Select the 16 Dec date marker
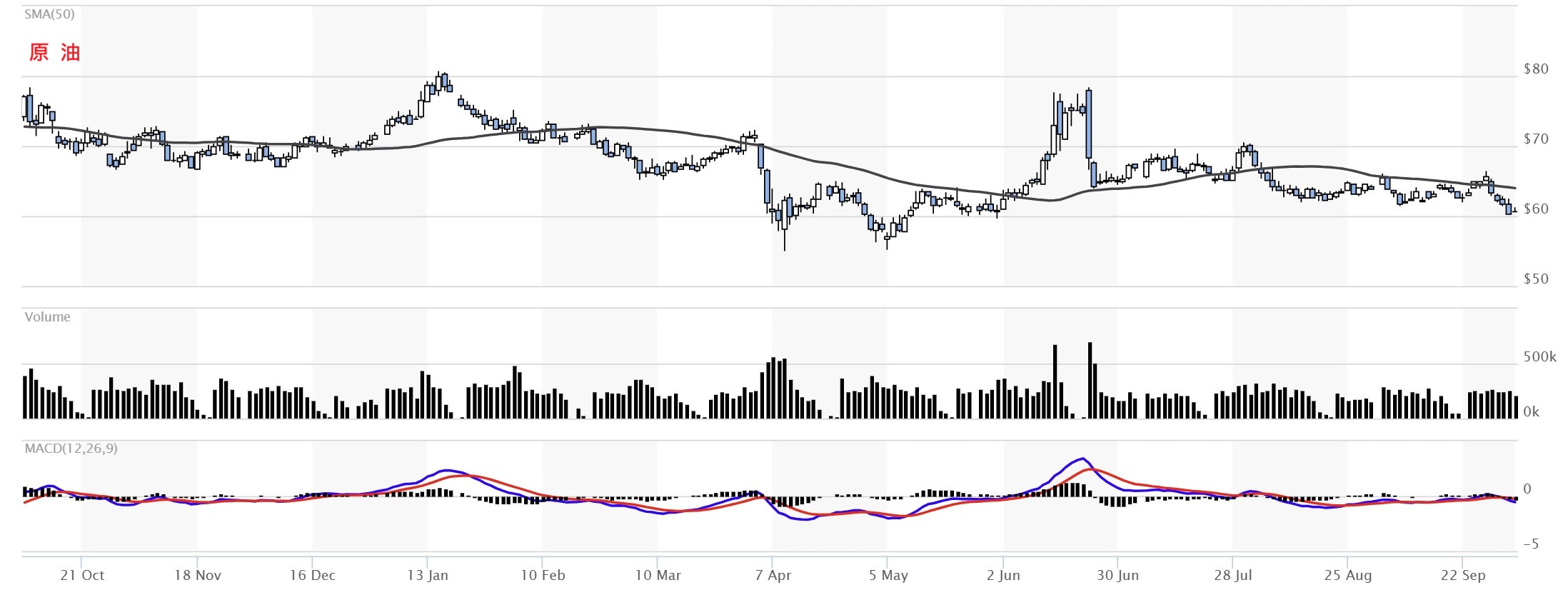 [312, 575]
